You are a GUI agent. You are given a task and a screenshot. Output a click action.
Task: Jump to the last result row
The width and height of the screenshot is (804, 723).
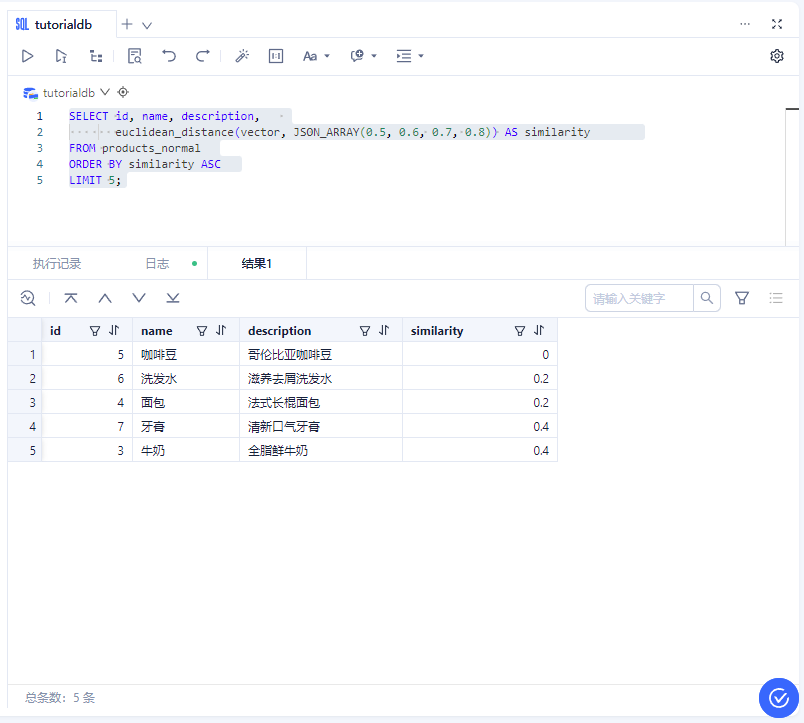click(x=173, y=298)
